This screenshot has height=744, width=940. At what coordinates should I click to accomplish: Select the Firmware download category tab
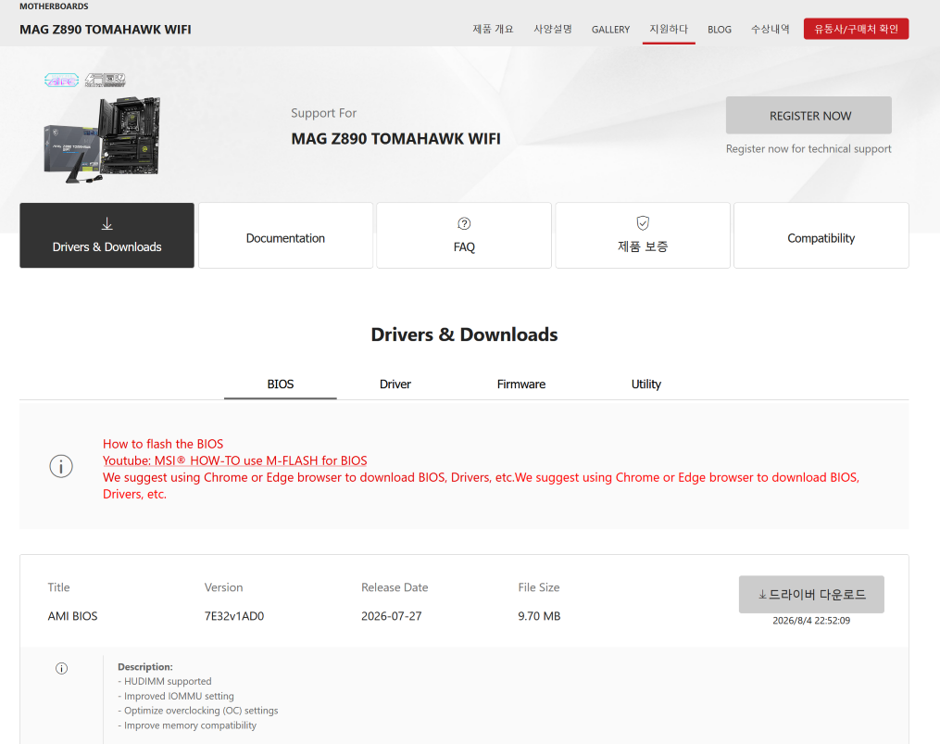point(521,384)
